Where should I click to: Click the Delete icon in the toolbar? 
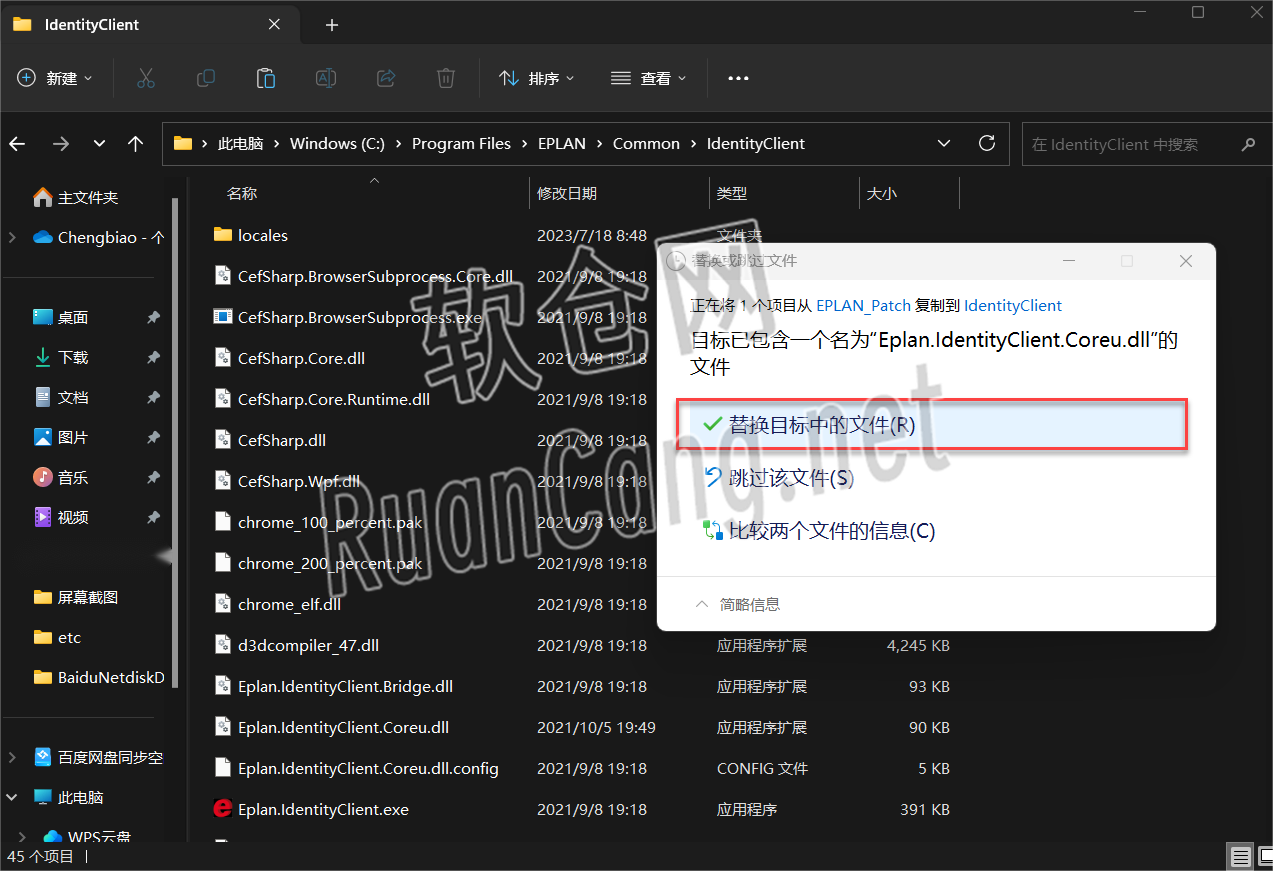[445, 77]
